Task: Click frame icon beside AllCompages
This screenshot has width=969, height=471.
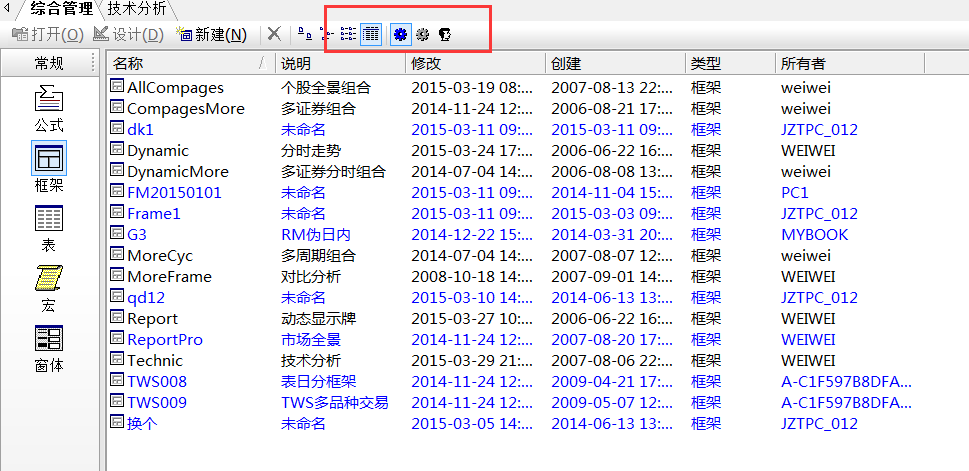Action: 117,86
